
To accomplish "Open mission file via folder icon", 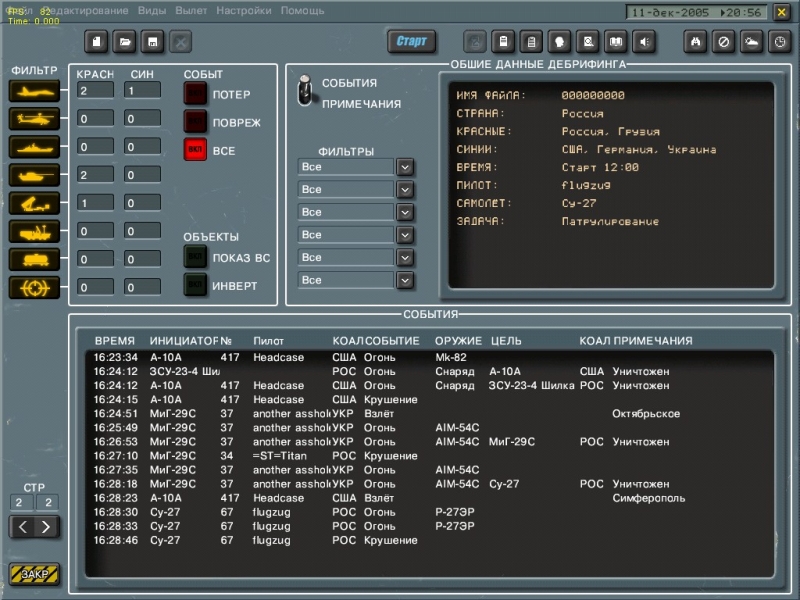I will pos(124,42).
